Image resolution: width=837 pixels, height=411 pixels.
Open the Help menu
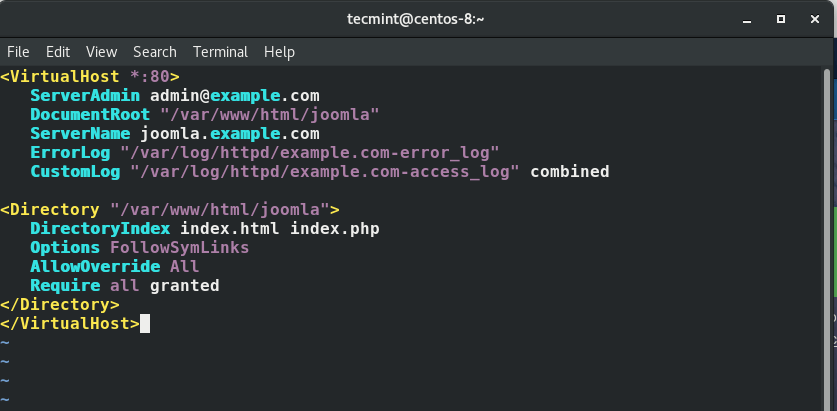[x=279, y=51]
